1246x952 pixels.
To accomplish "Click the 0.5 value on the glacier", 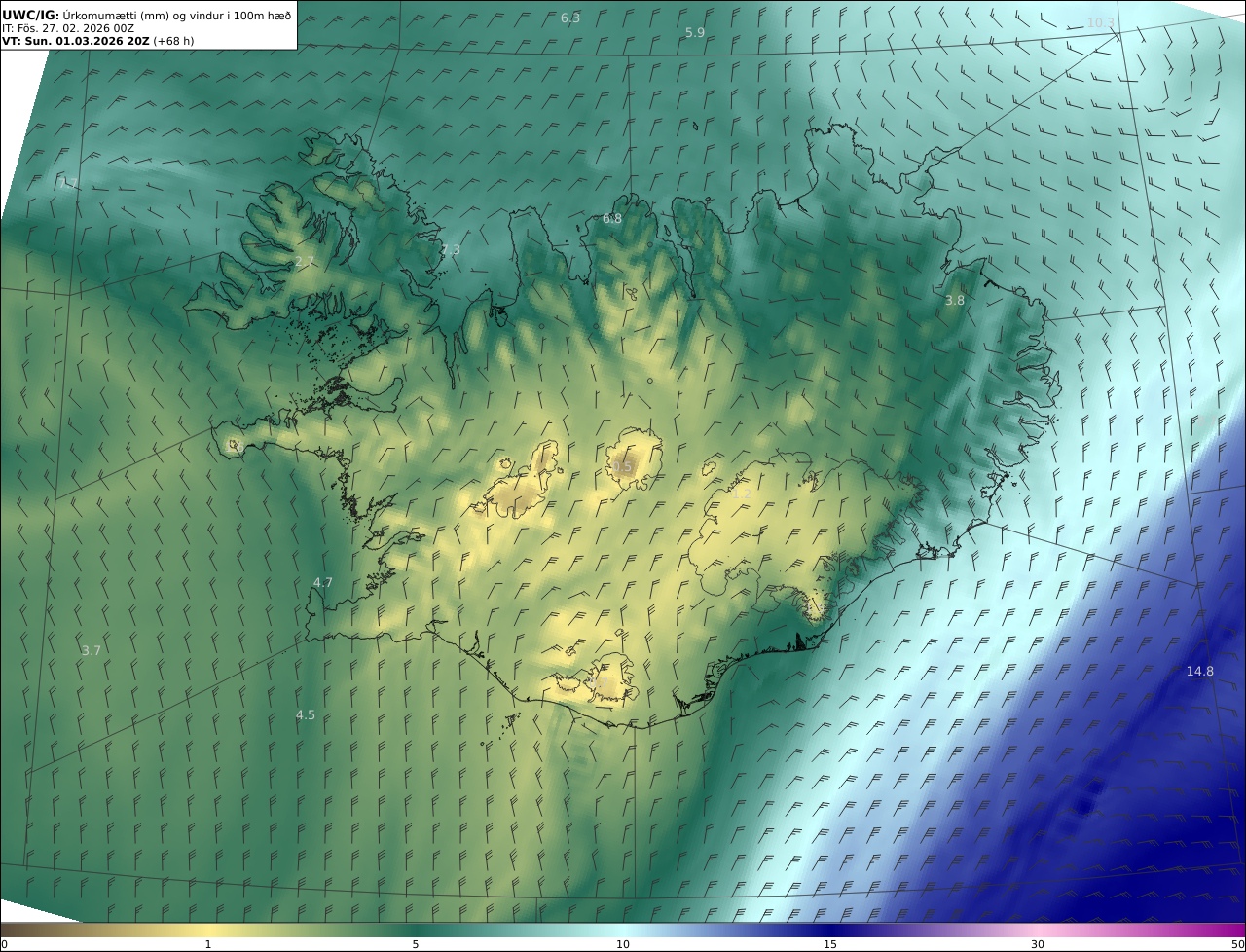I will [x=623, y=467].
